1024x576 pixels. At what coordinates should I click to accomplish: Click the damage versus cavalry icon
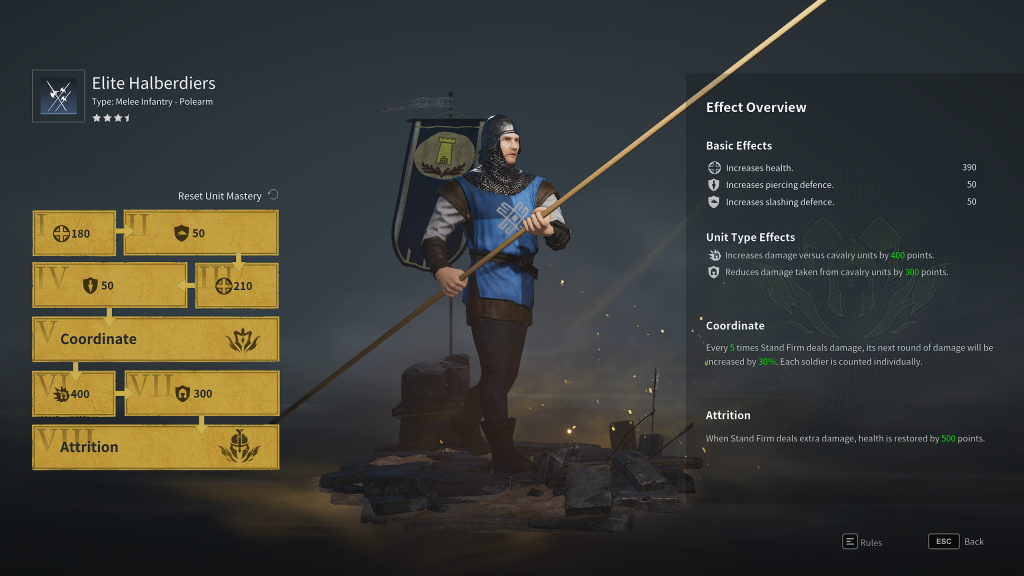point(714,255)
